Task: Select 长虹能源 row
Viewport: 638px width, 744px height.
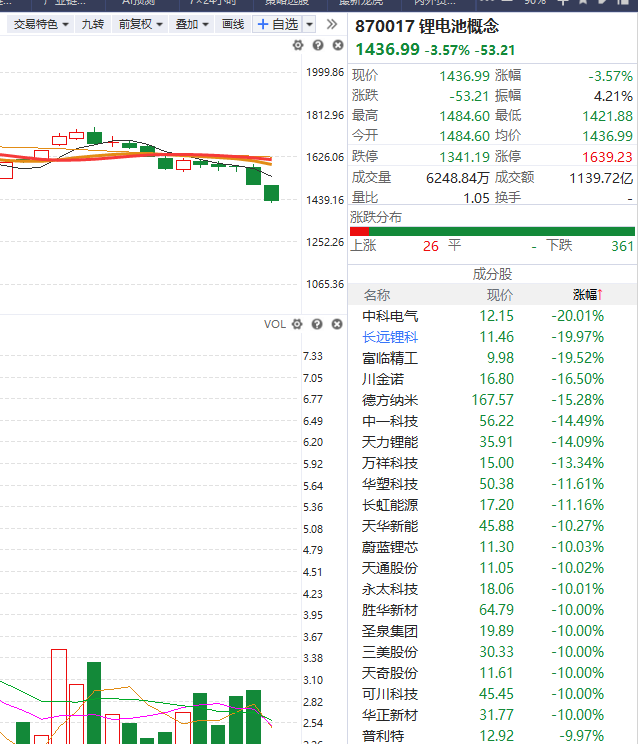Action: click(492, 505)
